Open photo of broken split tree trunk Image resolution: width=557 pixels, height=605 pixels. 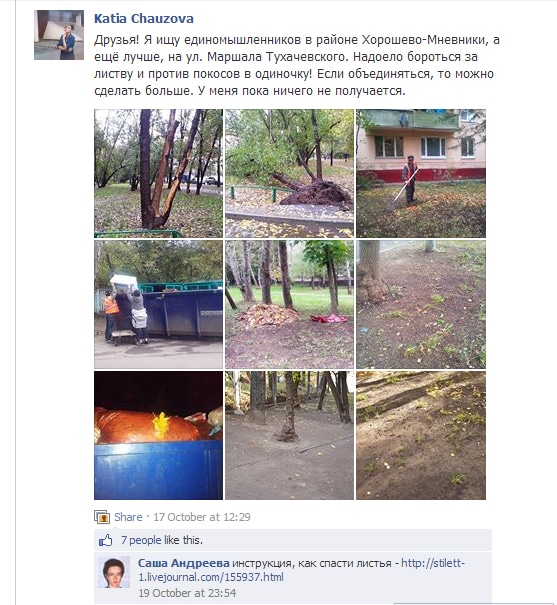pos(159,173)
